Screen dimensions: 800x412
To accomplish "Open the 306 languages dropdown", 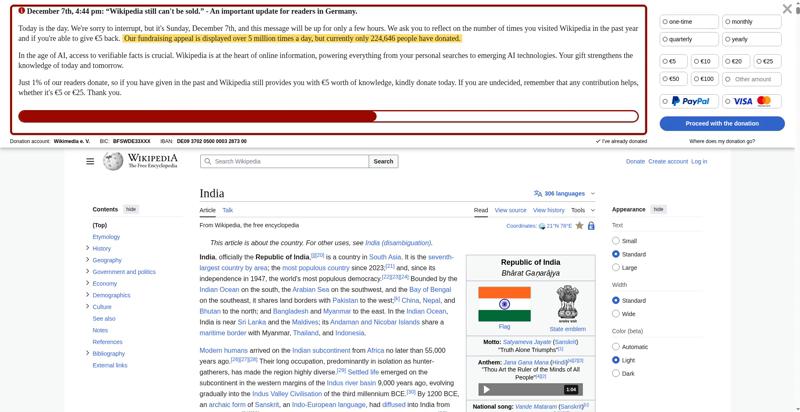I will (564, 194).
